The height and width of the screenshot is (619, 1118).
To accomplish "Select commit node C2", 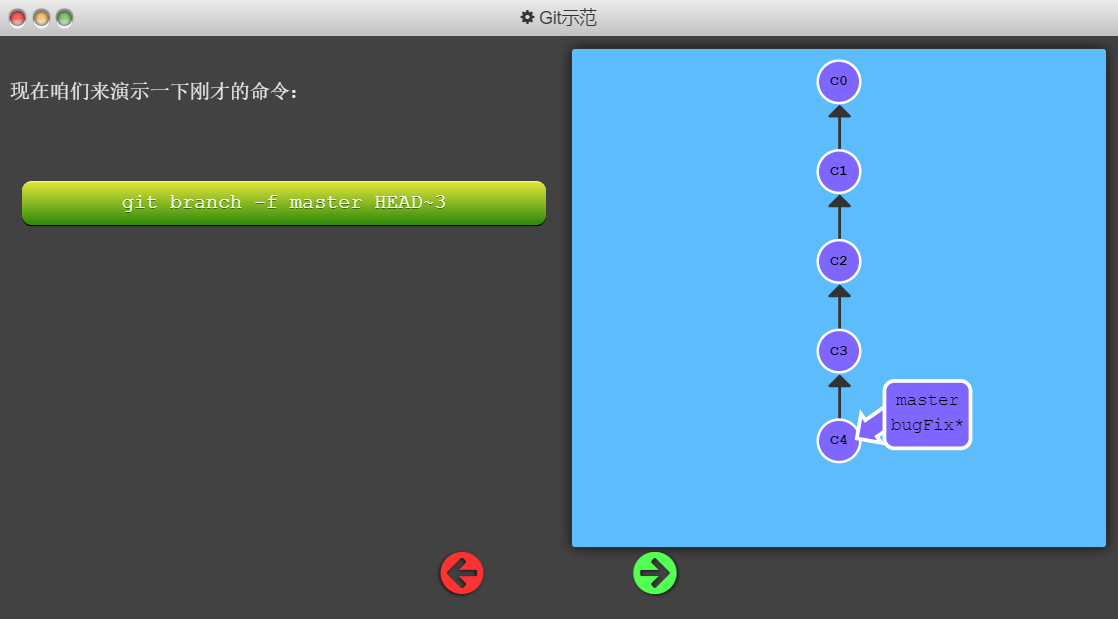I will pos(838,261).
